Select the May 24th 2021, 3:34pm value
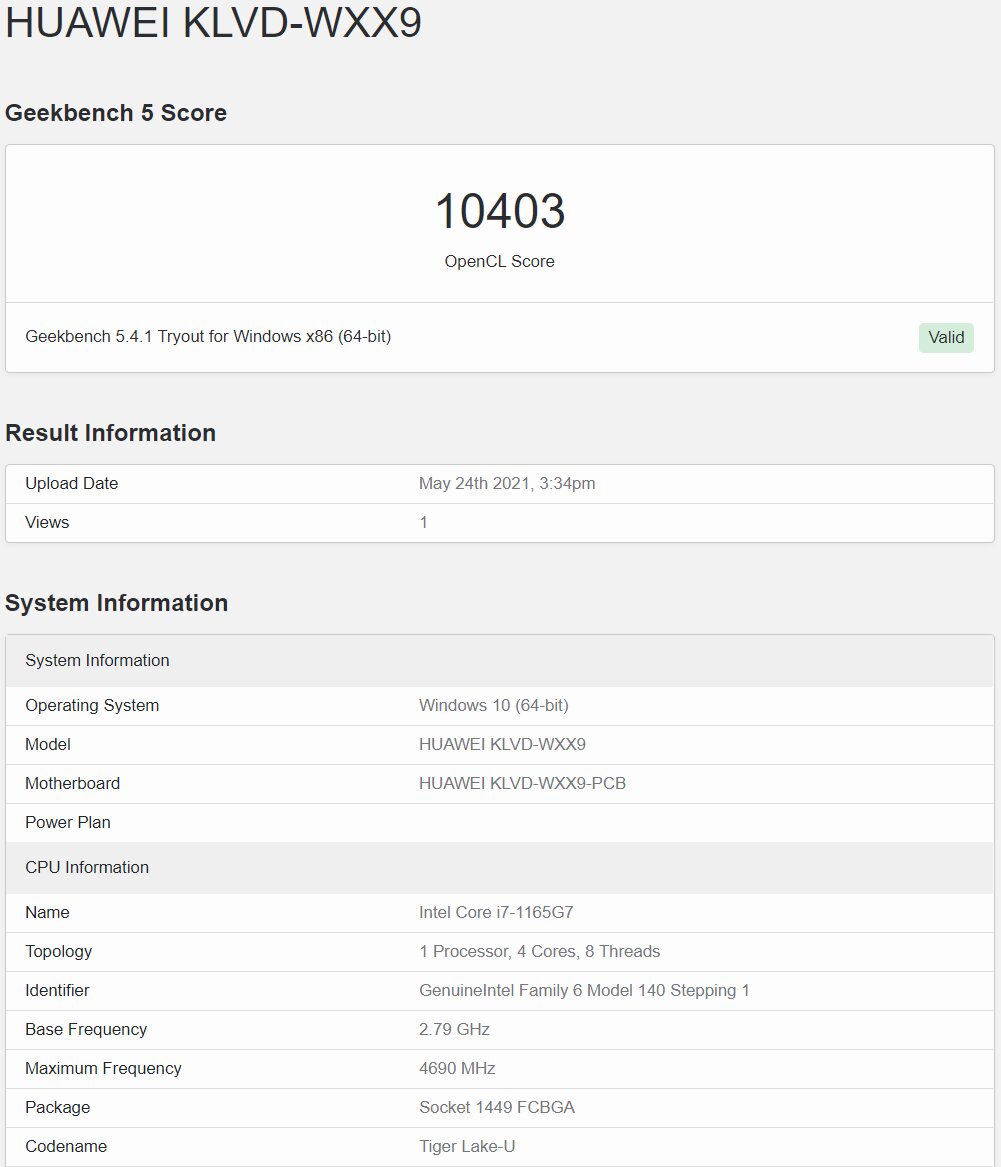 (507, 483)
